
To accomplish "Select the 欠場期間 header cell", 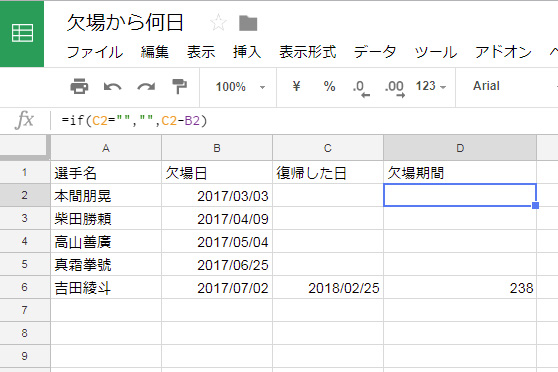I will pyautogui.click(x=460, y=173).
